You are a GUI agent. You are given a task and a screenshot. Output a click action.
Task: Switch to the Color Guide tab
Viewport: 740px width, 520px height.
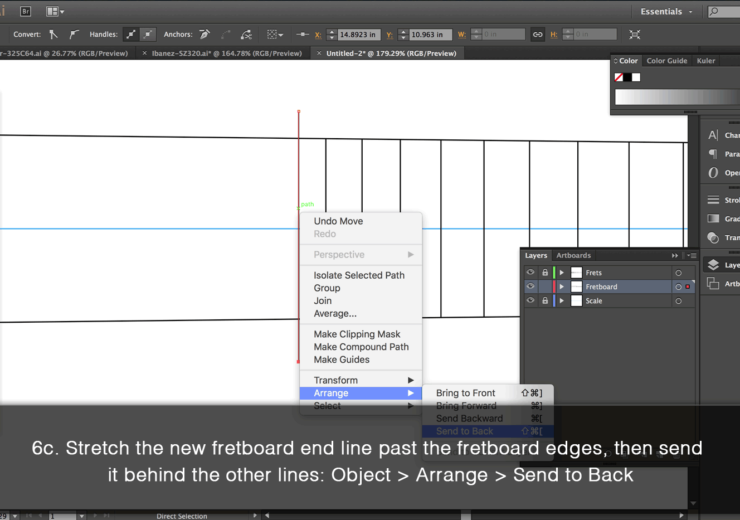(666, 61)
